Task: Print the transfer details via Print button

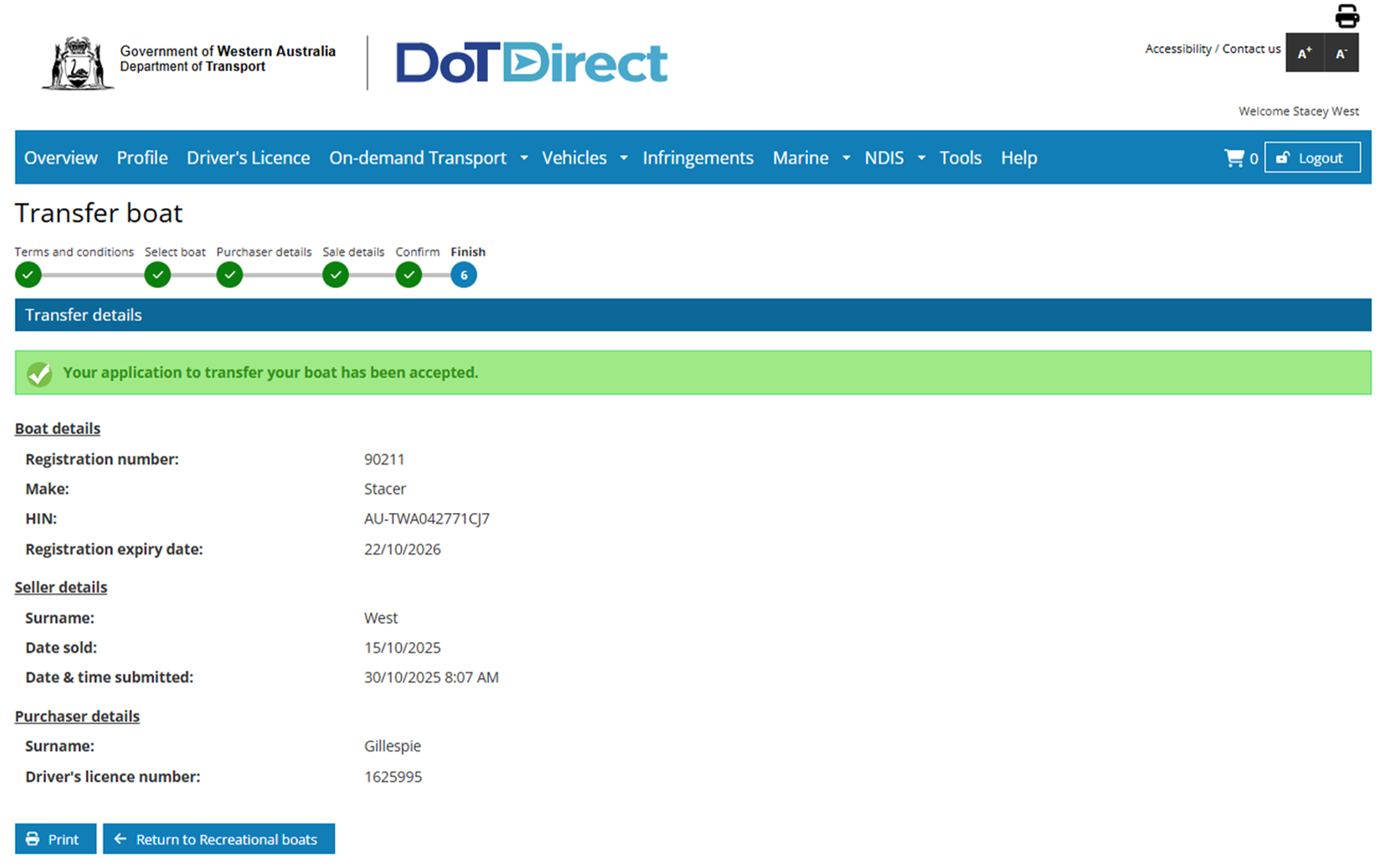Action: (x=55, y=838)
